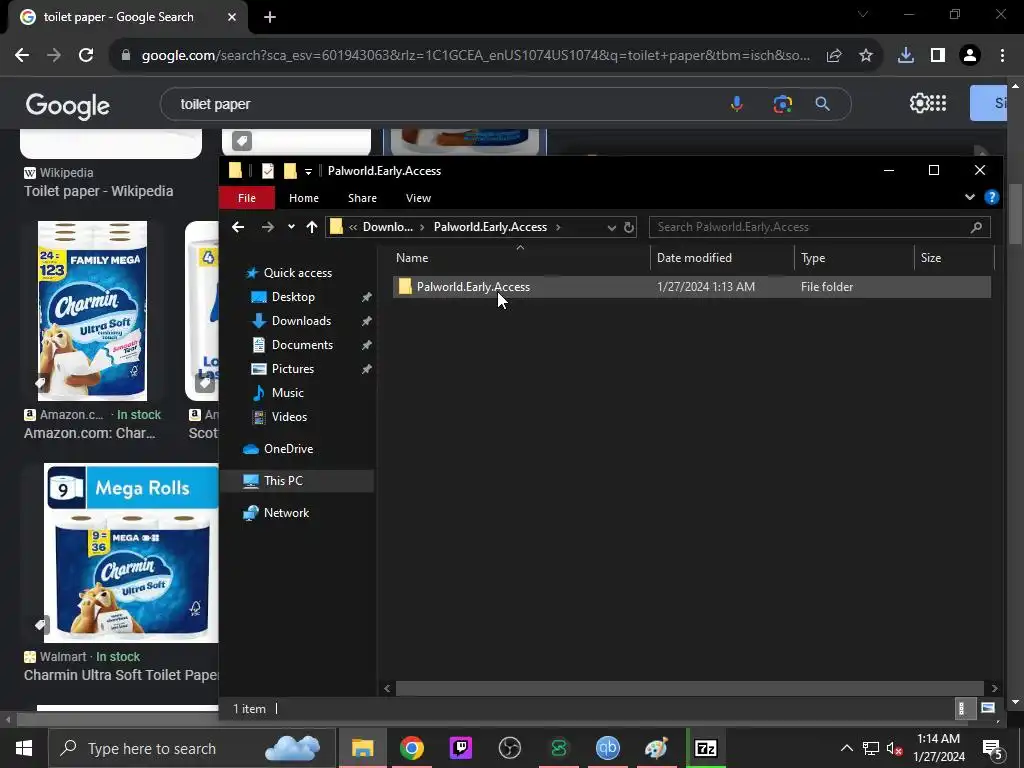Open Desktop in navigation pane

pos(293,297)
